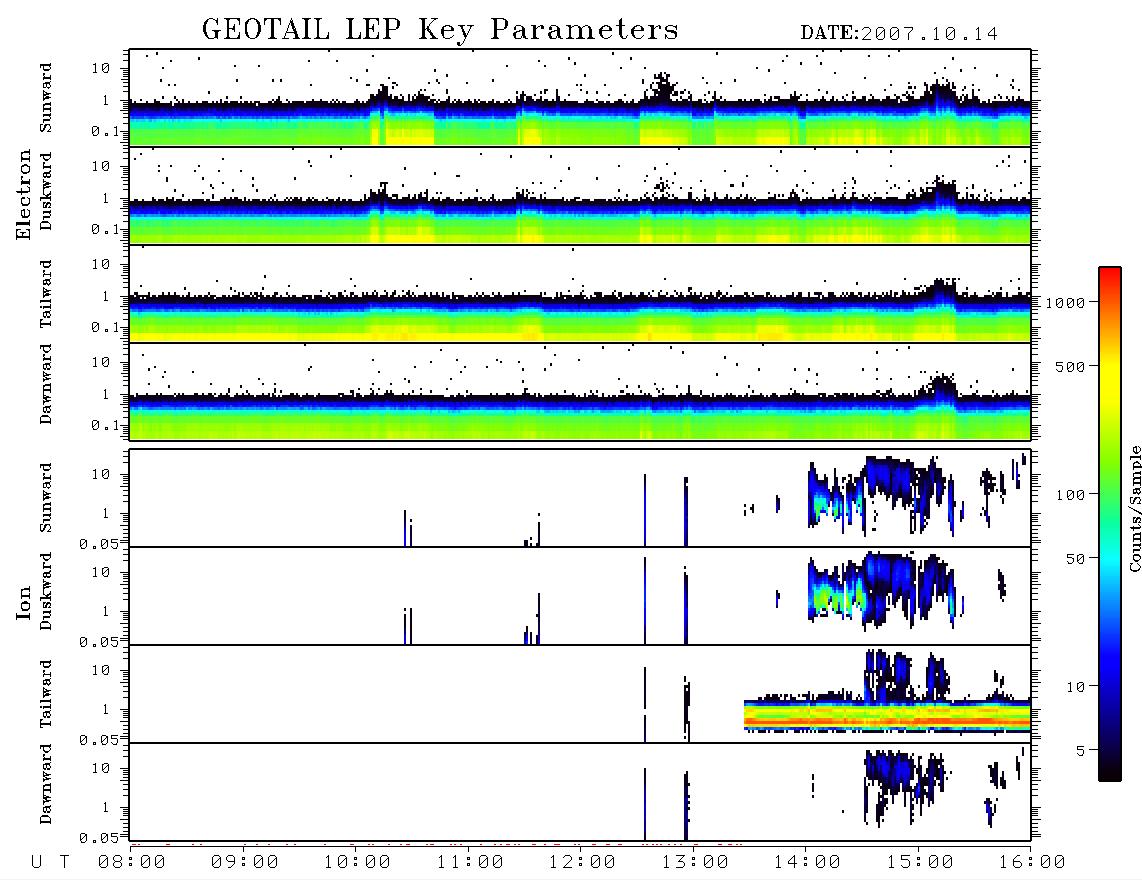This screenshot has width=1142, height=880.
Task: Open the Electron Sunward spectrogram panel
Action: (580, 98)
